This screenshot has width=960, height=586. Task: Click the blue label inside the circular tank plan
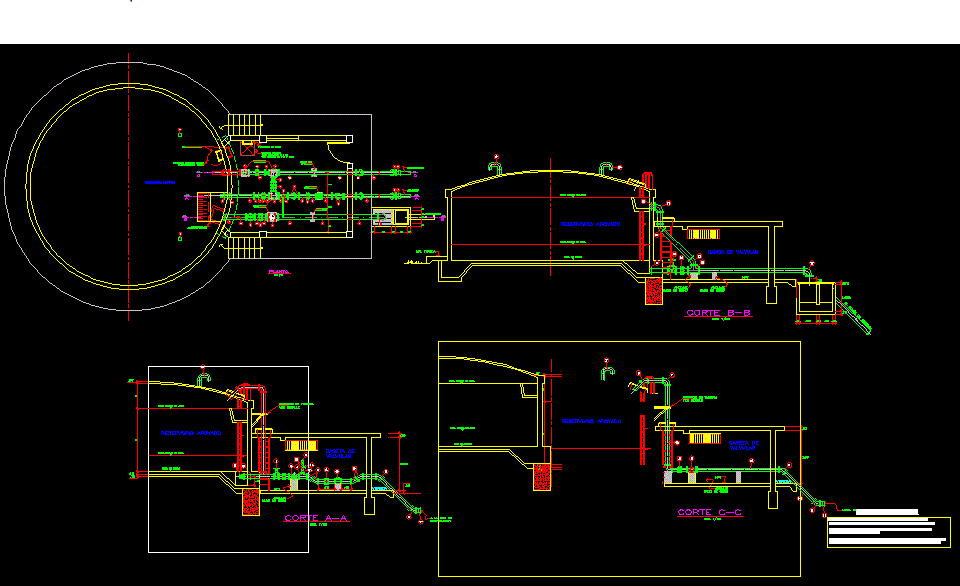pyautogui.click(x=160, y=182)
